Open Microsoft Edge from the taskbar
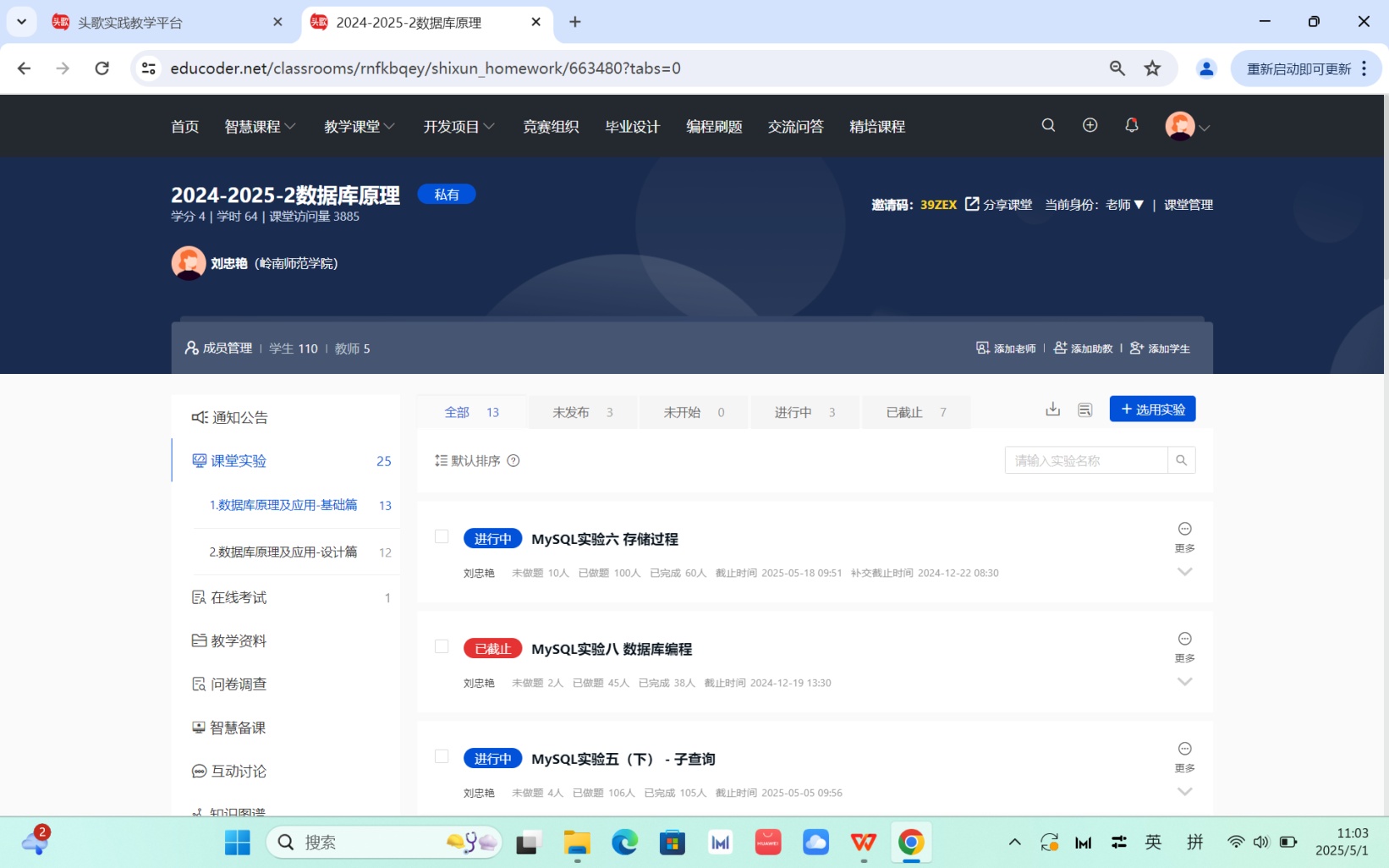 point(624,842)
